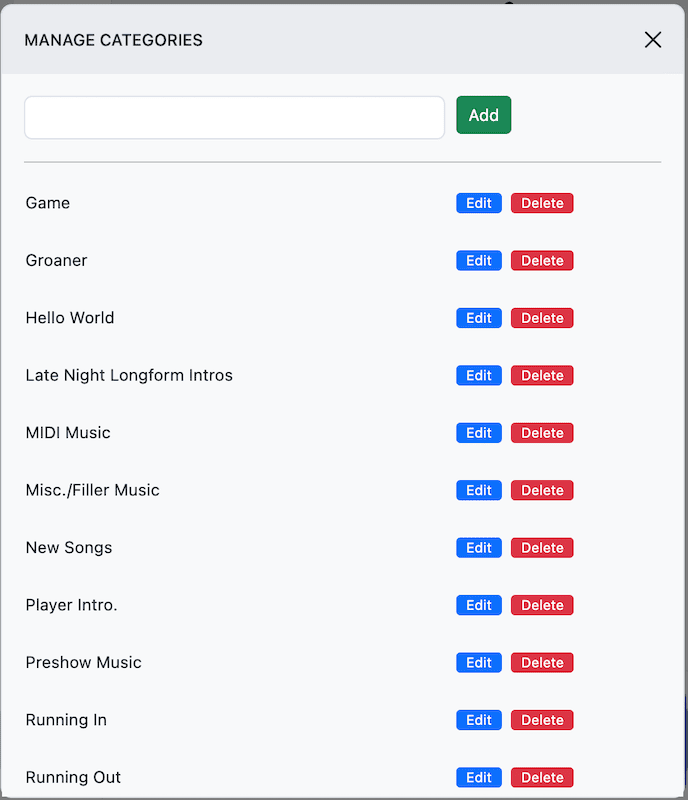Edit the Hello World category
Image resolution: width=688 pixels, height=800 pixels.
click(x=478, y=318)
